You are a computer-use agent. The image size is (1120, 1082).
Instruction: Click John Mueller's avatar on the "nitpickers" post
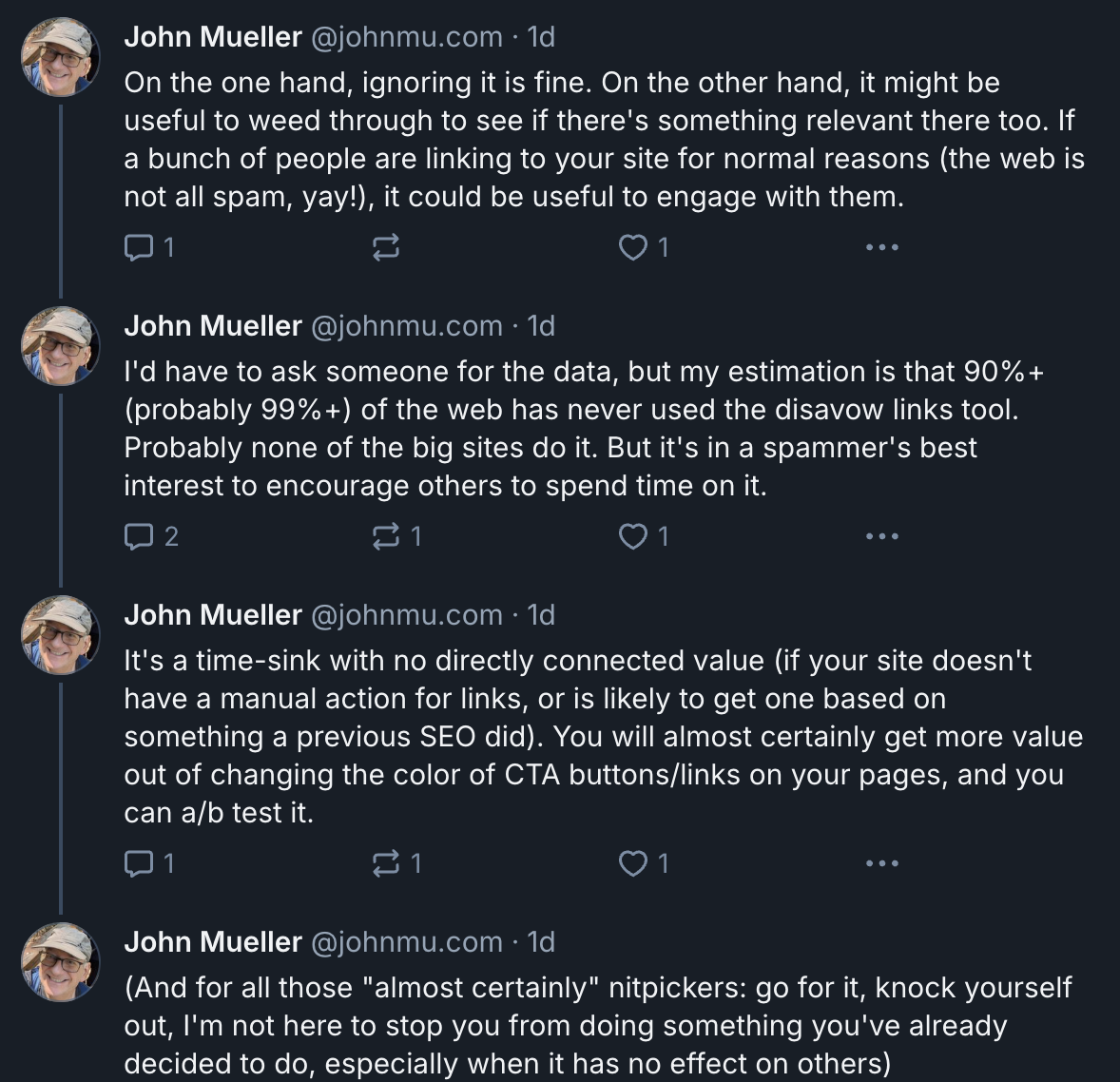61,962
